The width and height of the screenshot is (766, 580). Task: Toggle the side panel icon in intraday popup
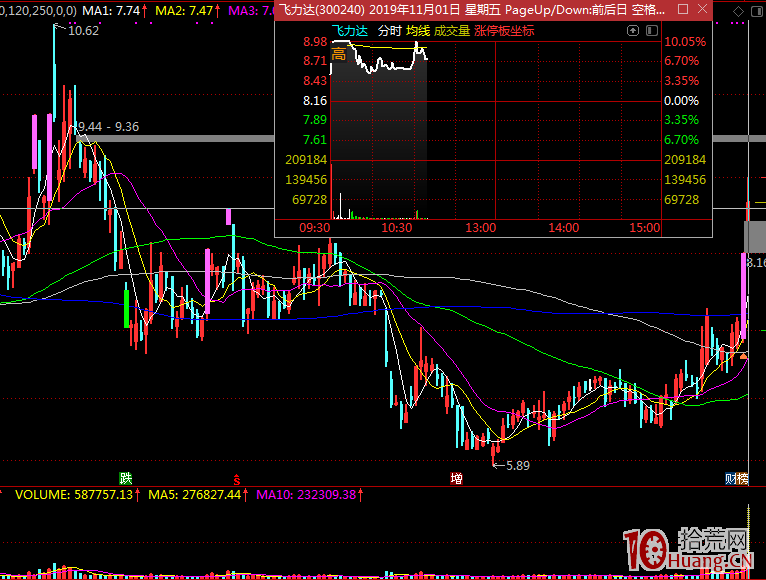tap(652, 31)
